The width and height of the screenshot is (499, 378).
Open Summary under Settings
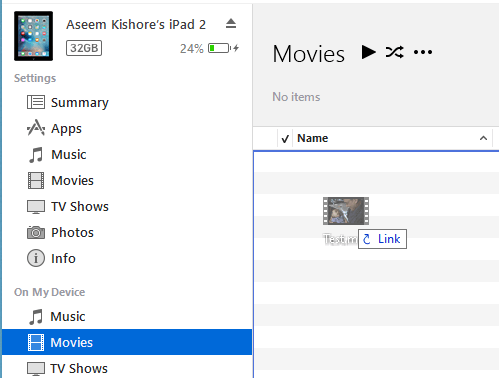click(x=68, y=102)
